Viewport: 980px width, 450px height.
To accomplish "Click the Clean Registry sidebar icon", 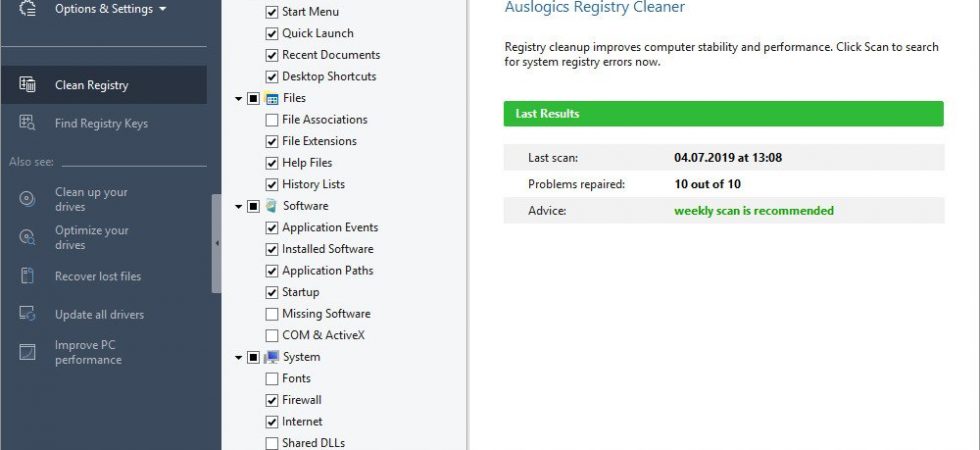I will pyautogui.click(x=28, y=84).
